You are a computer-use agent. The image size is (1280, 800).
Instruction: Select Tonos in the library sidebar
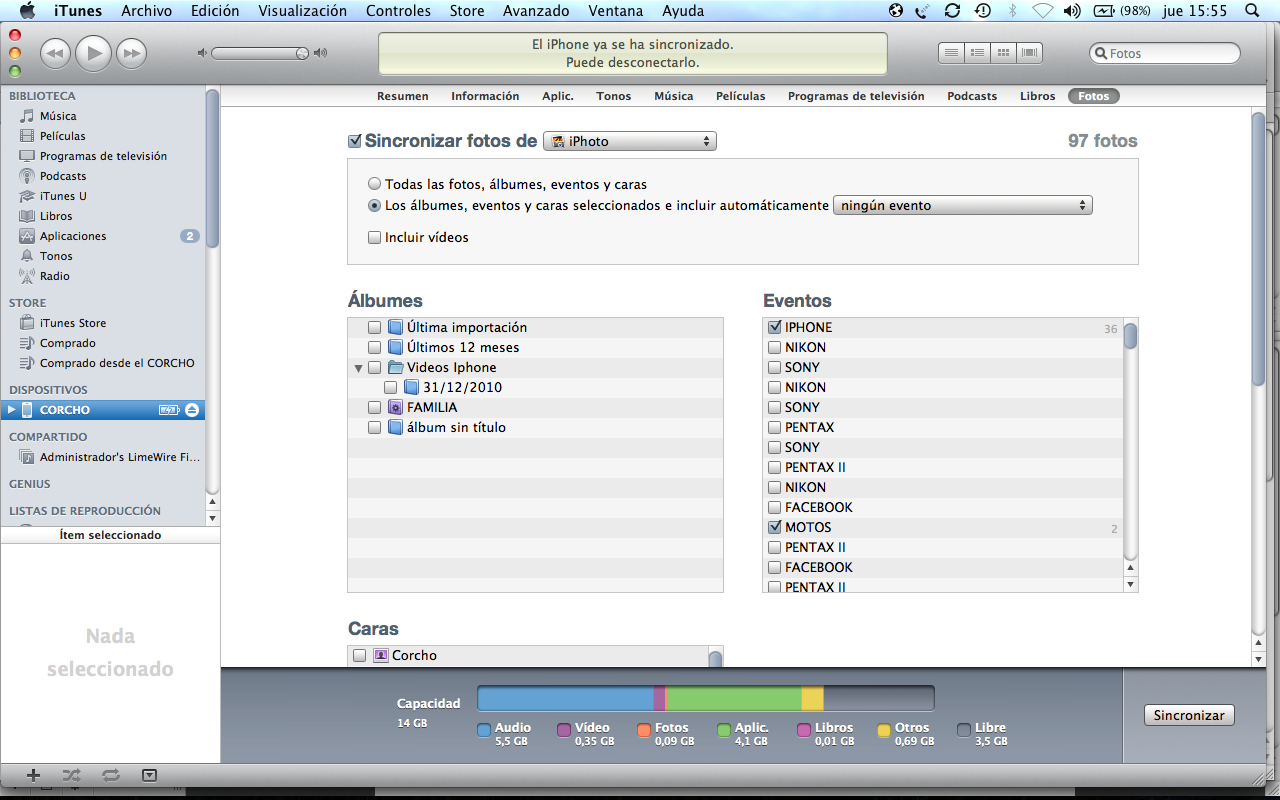click(x=56, y=256)
